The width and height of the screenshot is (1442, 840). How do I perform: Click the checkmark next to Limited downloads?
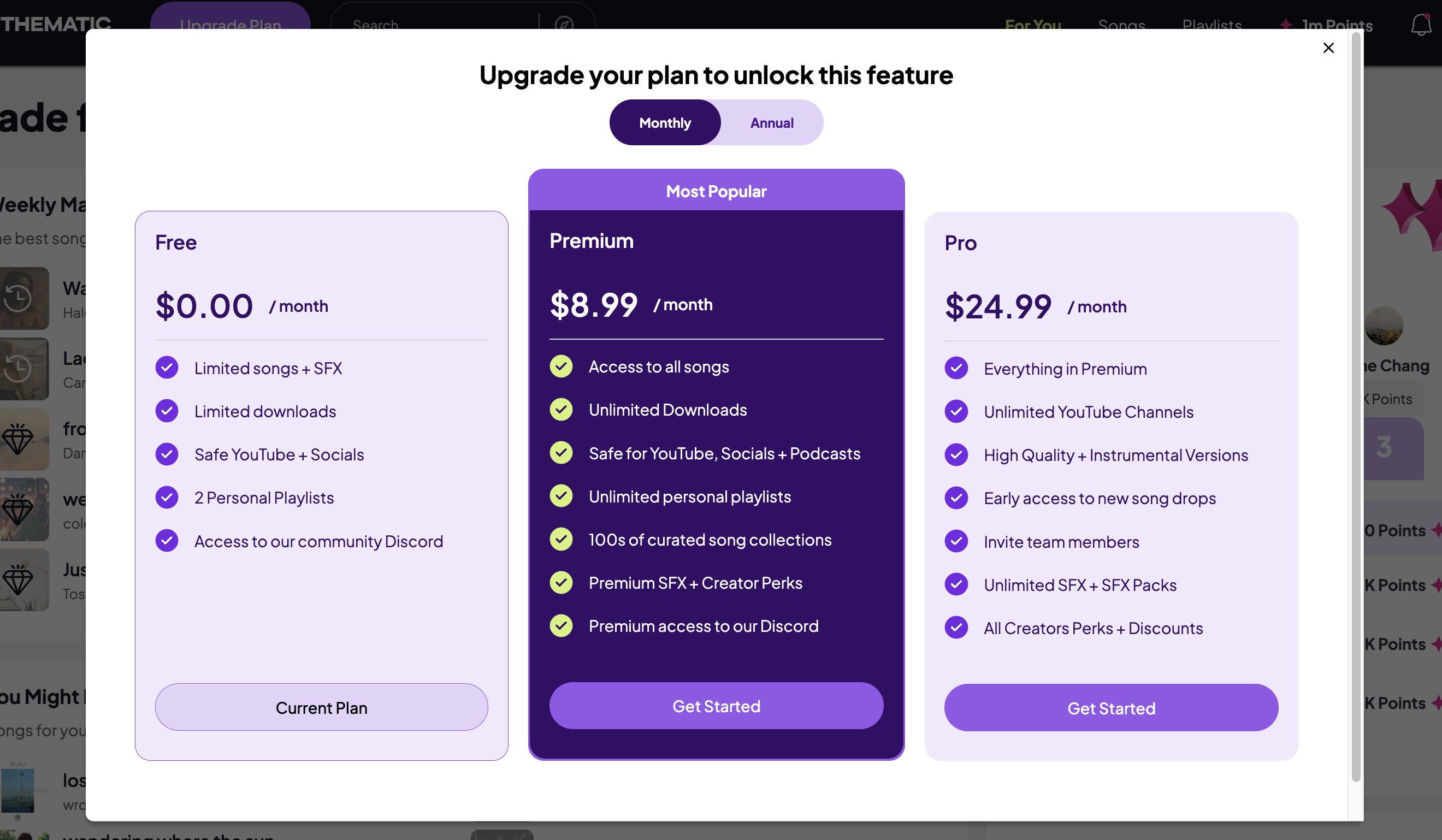click(167, 411)
